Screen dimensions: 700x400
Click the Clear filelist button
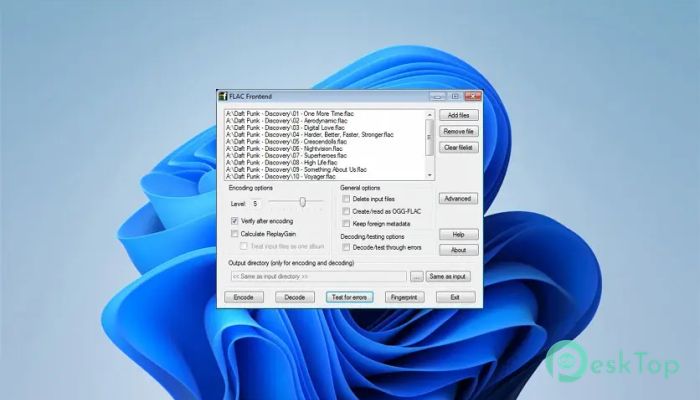tap(458, 147)
